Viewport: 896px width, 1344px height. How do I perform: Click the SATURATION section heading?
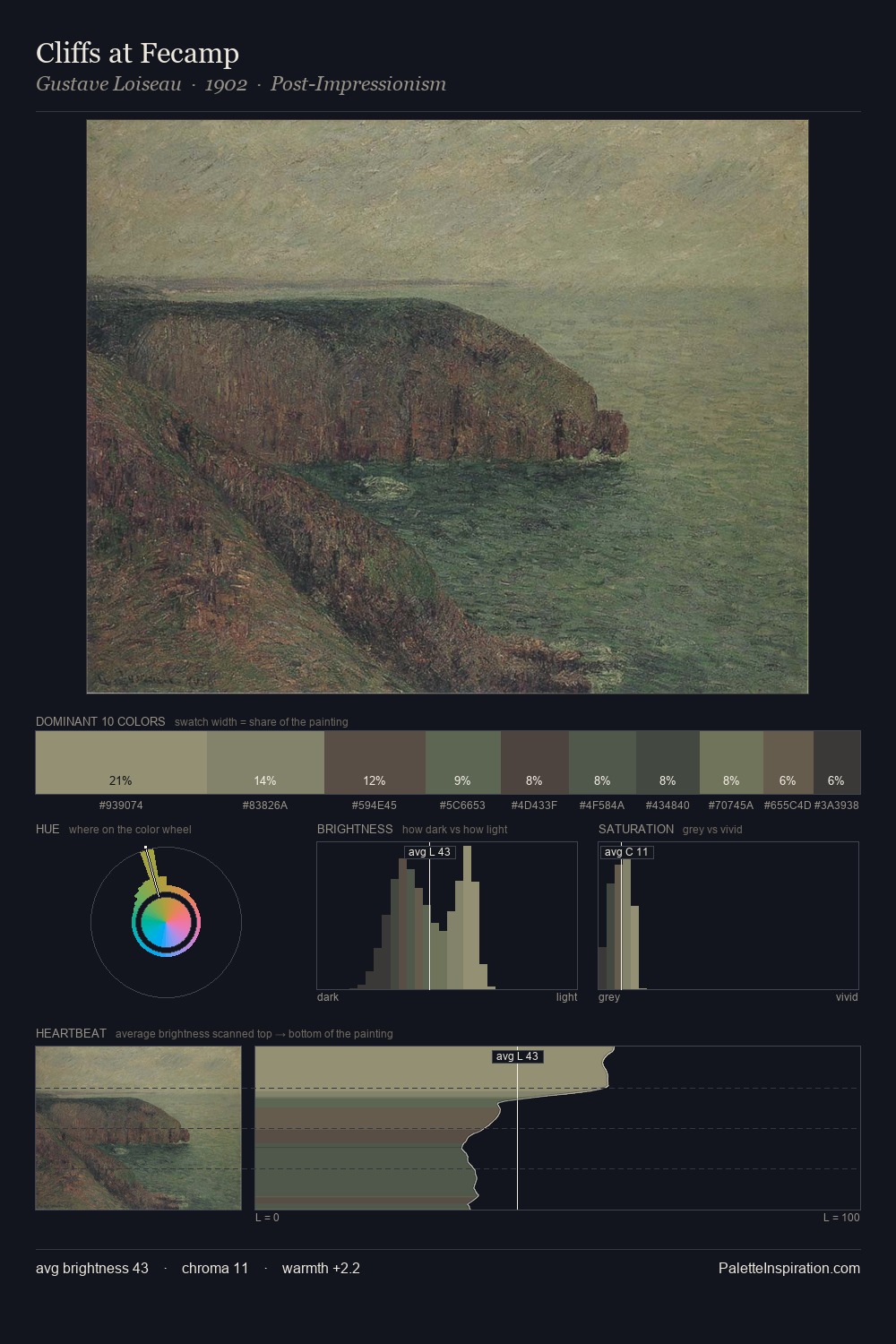(x=636, y=829)
